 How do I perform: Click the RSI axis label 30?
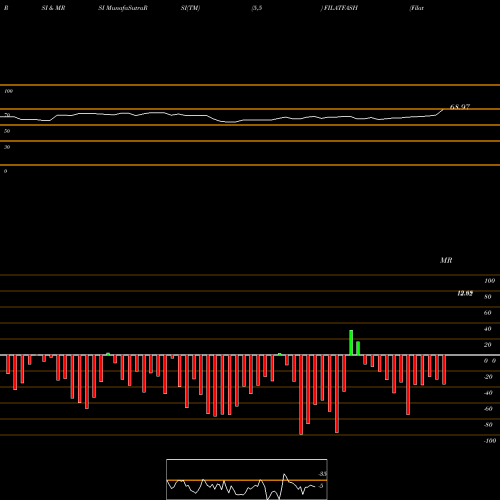7,147
